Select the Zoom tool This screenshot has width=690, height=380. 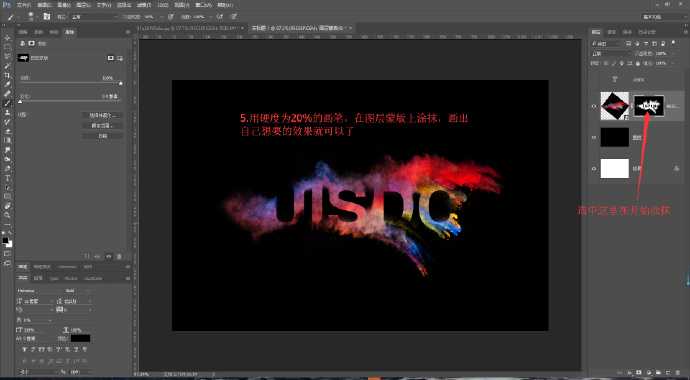7,215
